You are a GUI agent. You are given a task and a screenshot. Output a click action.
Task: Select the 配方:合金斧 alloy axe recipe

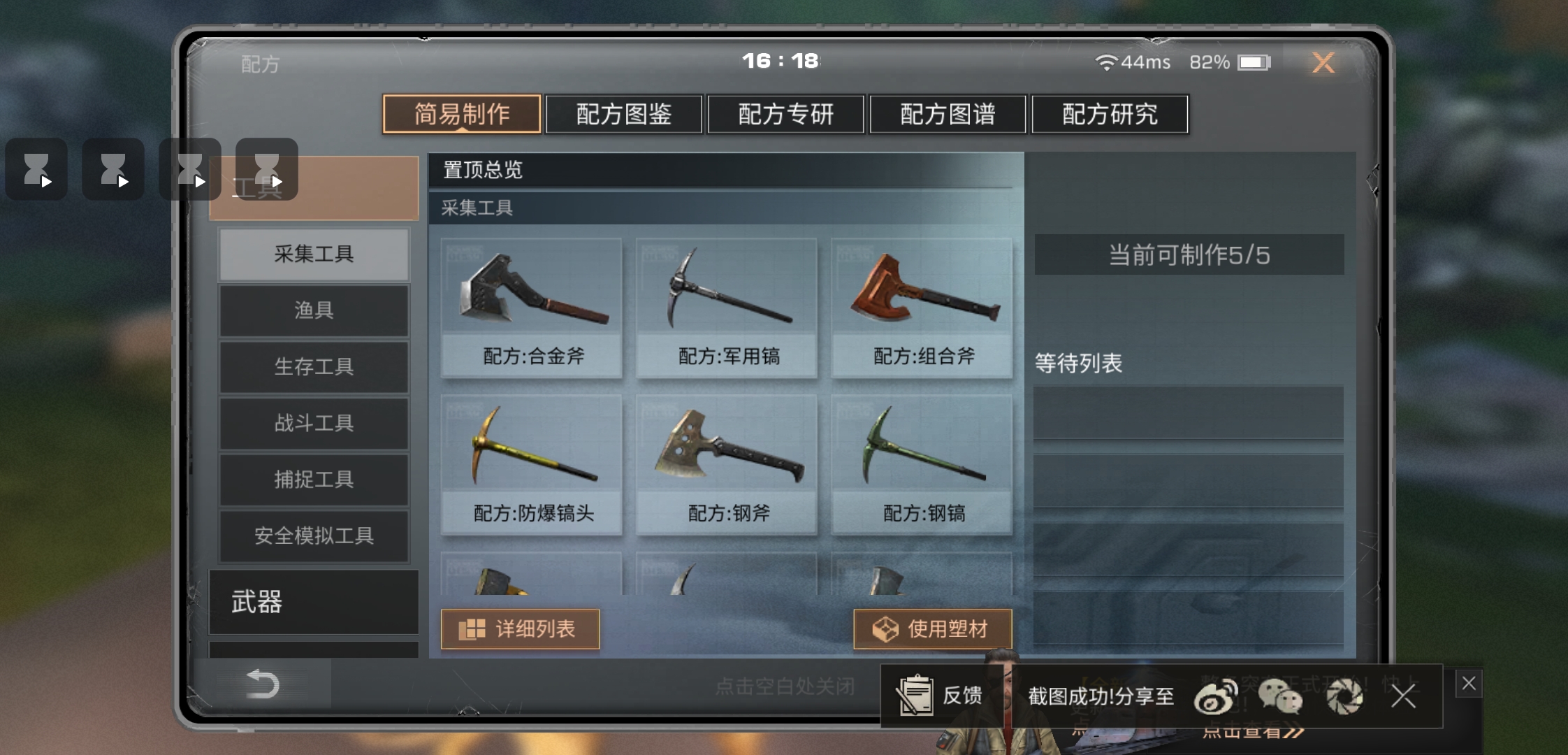[532, 308]
